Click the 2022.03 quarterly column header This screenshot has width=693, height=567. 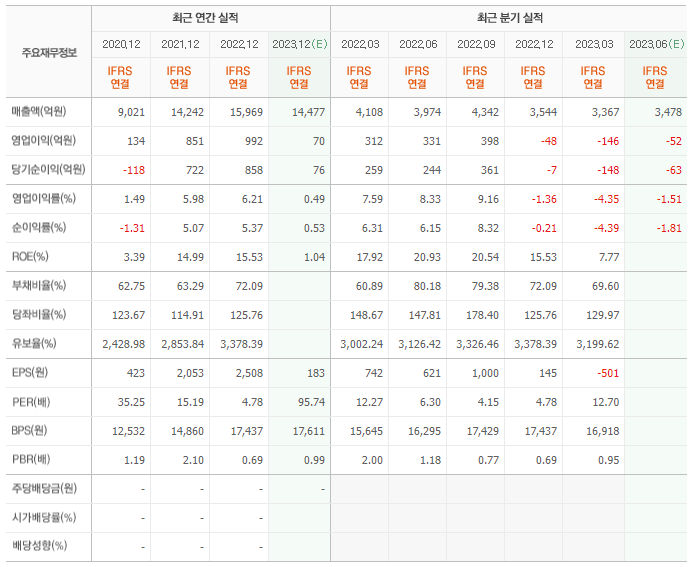[360, 44]
